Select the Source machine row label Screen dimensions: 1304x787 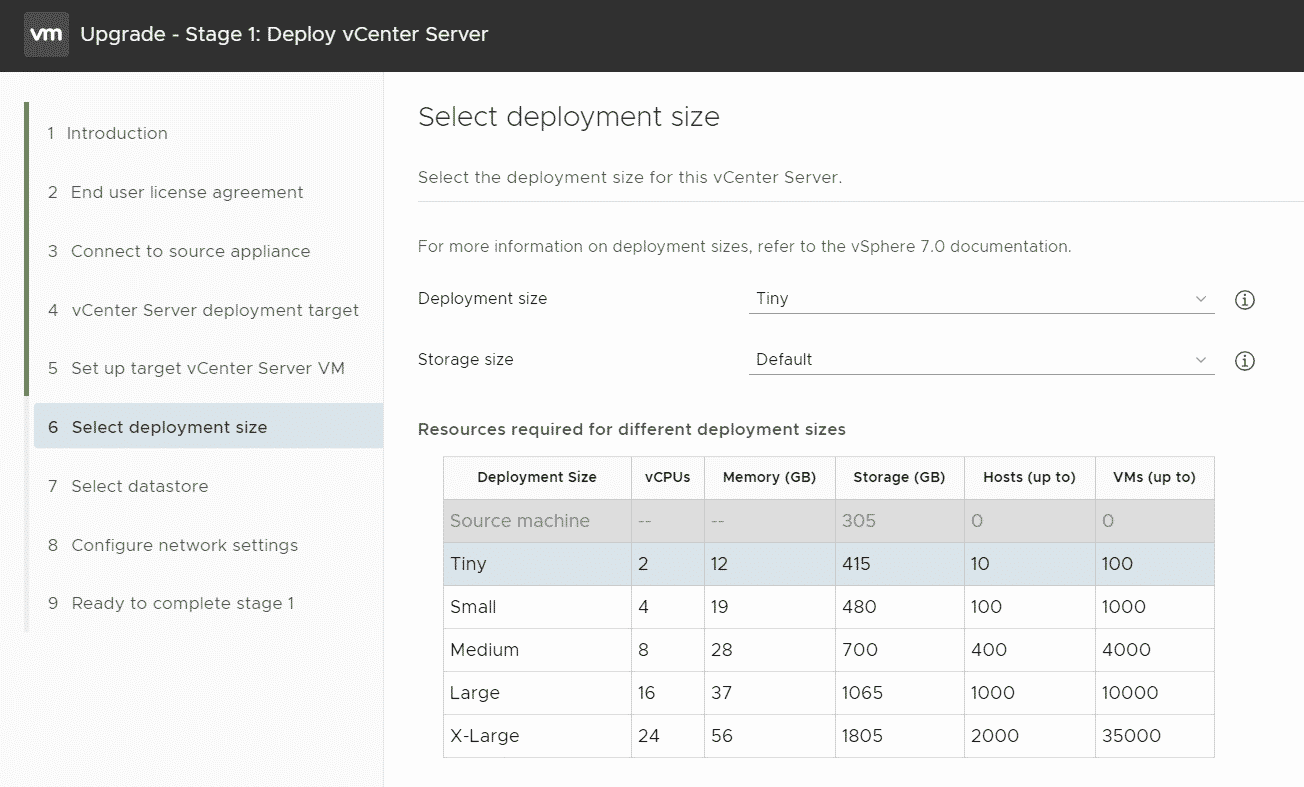(x=520, y=521)
